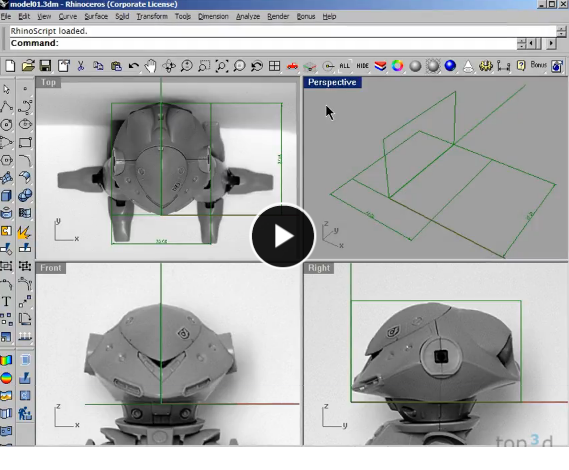Open the File menu
569x470 pixels.
click(6, 16)
